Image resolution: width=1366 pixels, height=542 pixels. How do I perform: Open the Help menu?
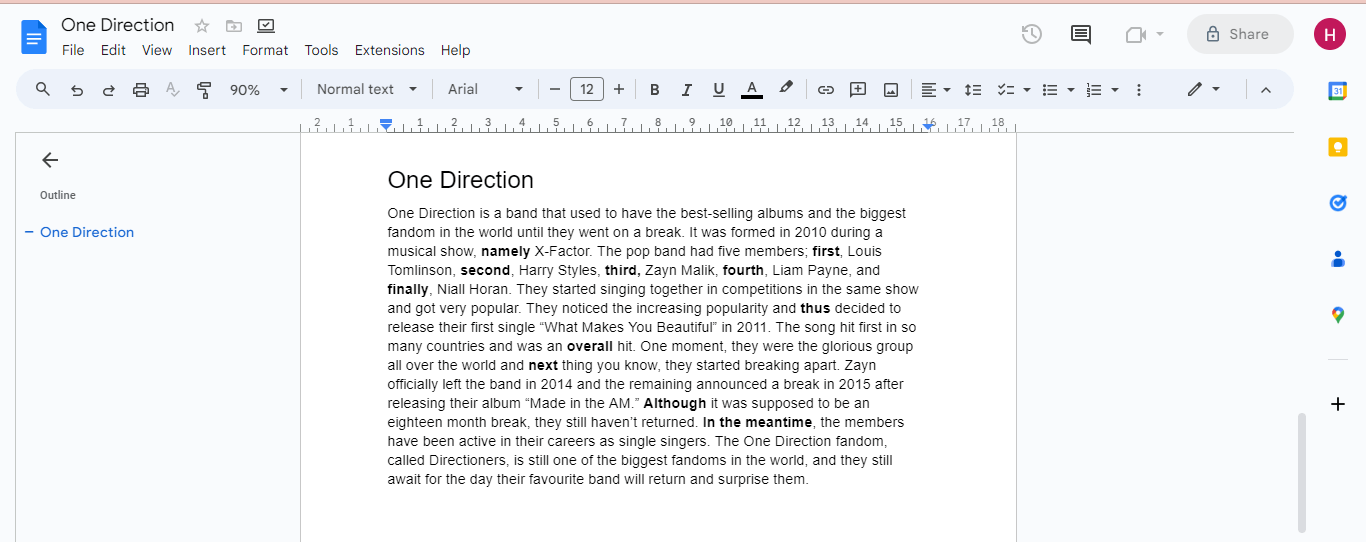(455, 50)
